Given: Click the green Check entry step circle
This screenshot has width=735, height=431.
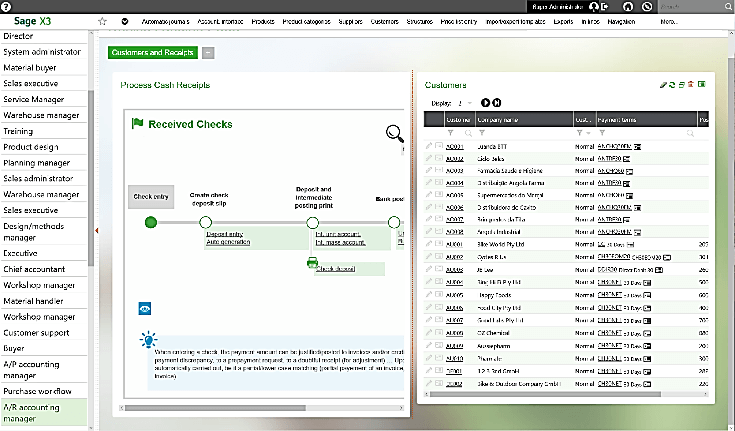Looking at the screenshot, I should pos(151,222).
